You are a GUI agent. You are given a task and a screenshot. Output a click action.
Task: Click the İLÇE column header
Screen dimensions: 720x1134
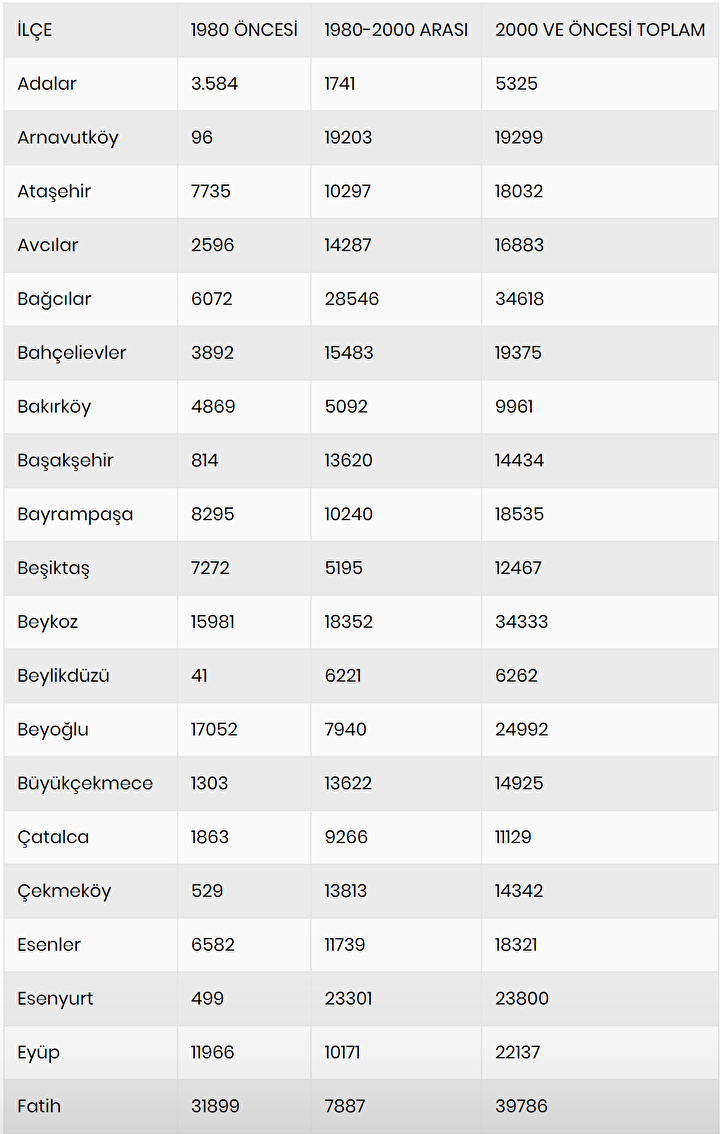pos(35,30)
